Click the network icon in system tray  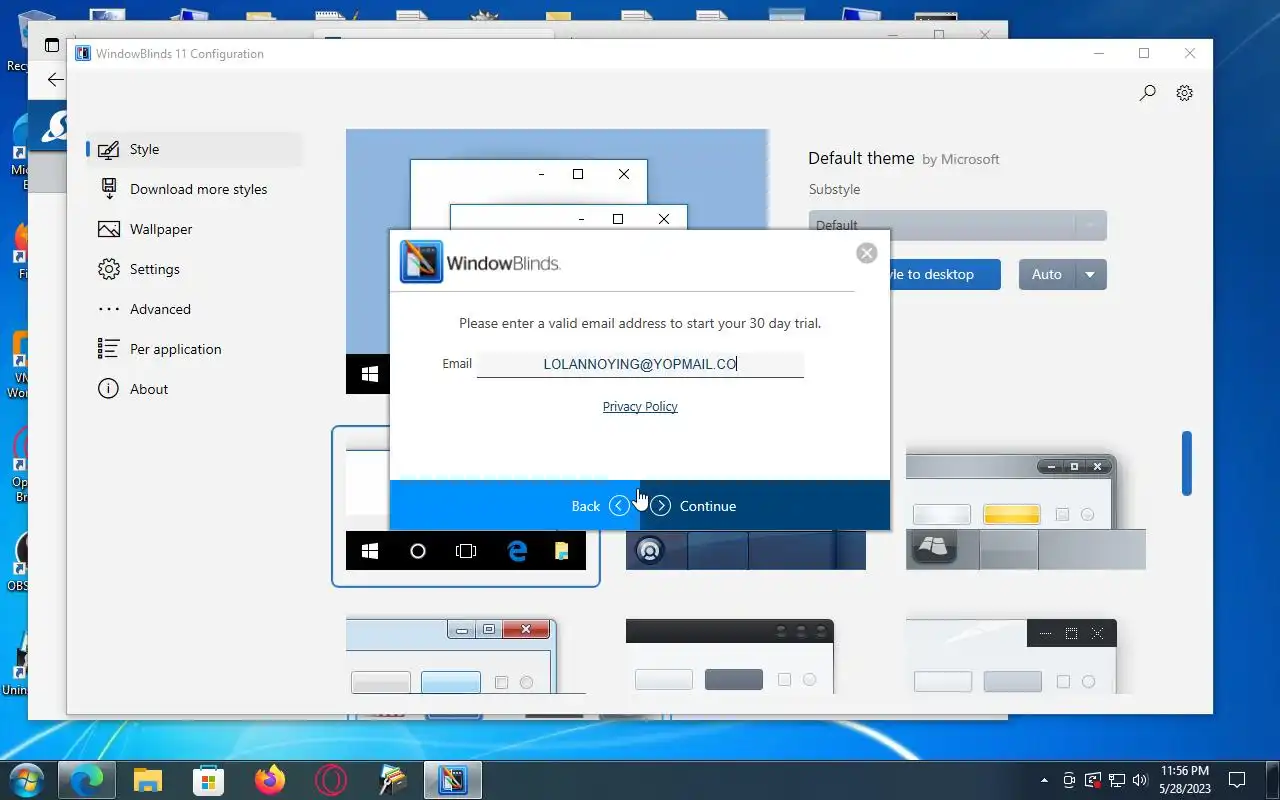point(1116,780)
